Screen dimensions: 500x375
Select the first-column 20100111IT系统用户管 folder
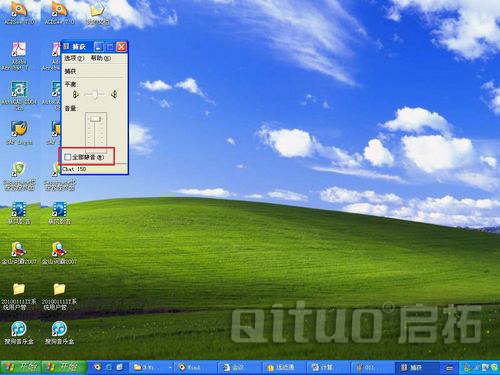click(x=19, y=296)
